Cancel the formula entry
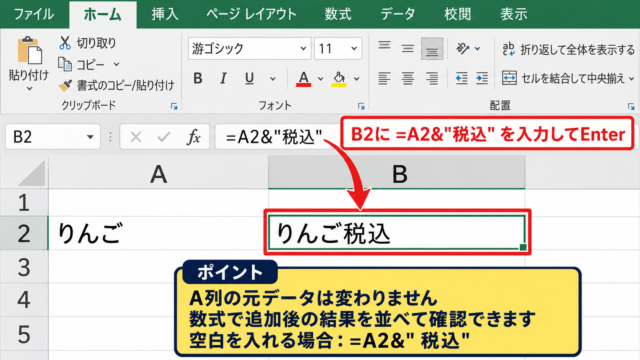Screen dimensions: 640x360 pyautogui.click(x=136, y=137)
